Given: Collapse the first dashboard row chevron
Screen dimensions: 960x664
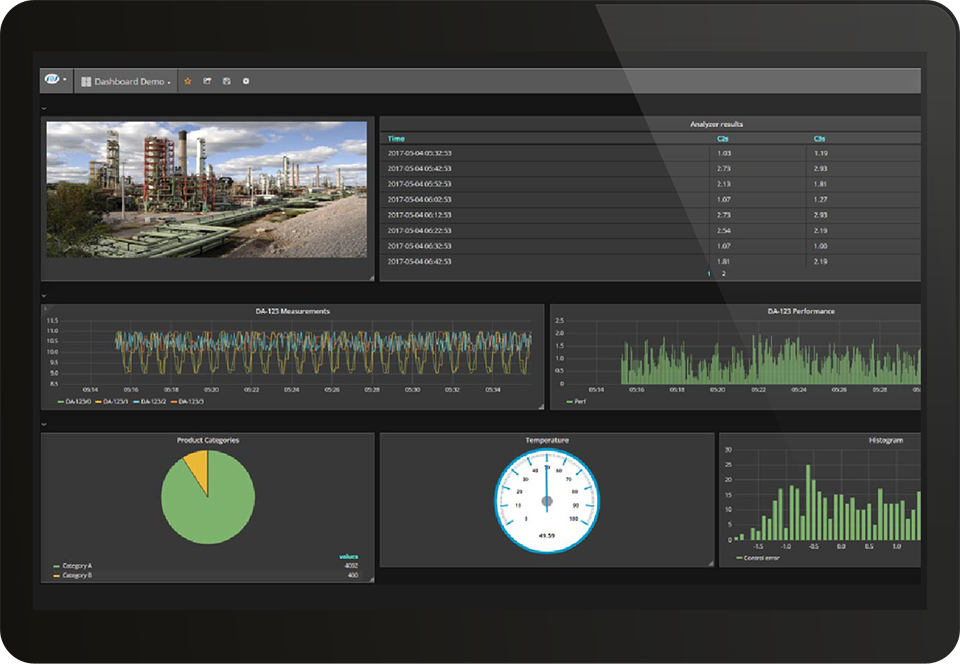Looking at the screenshot, I should point(43,107).
